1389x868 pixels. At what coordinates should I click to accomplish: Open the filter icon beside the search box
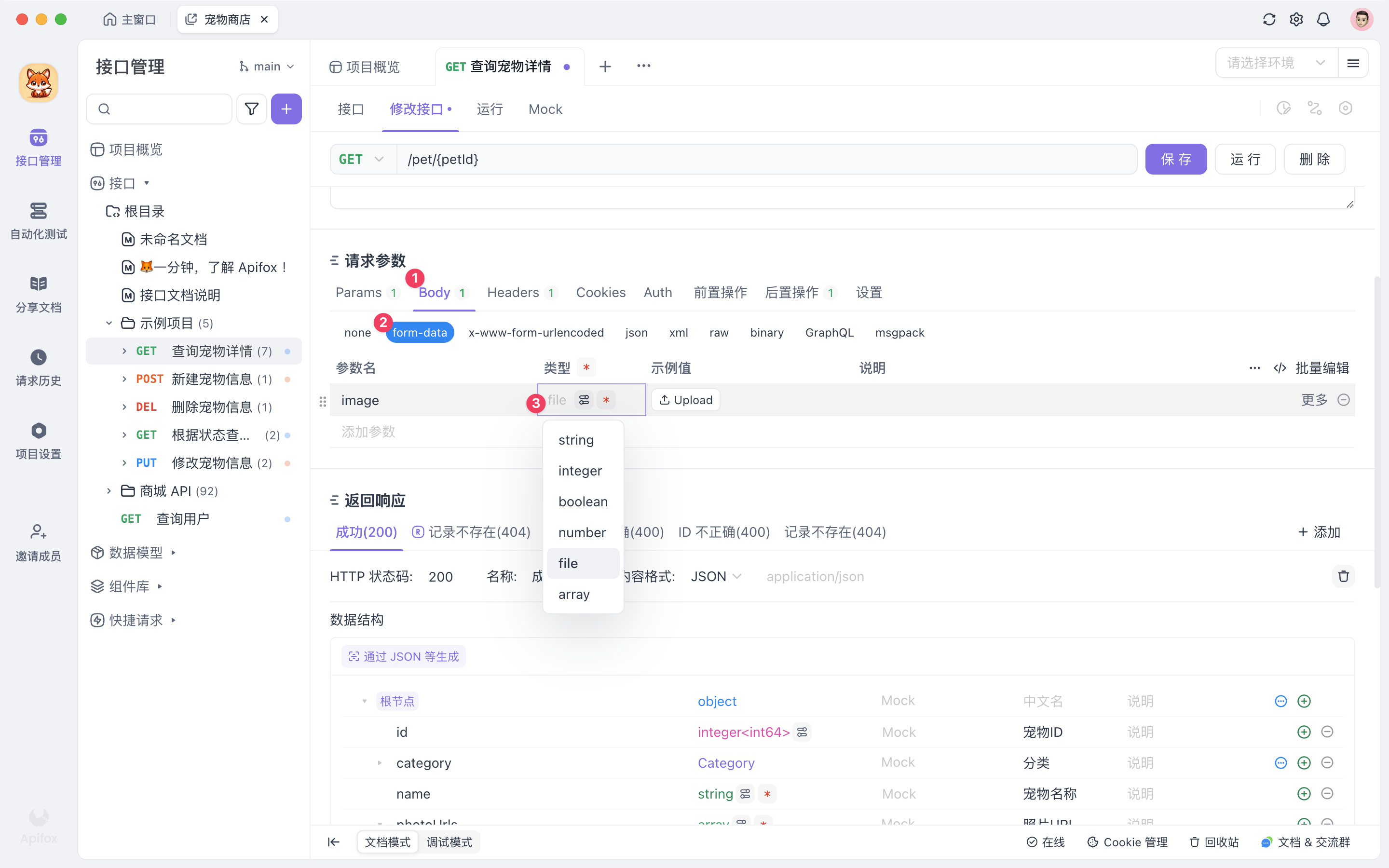251,108
